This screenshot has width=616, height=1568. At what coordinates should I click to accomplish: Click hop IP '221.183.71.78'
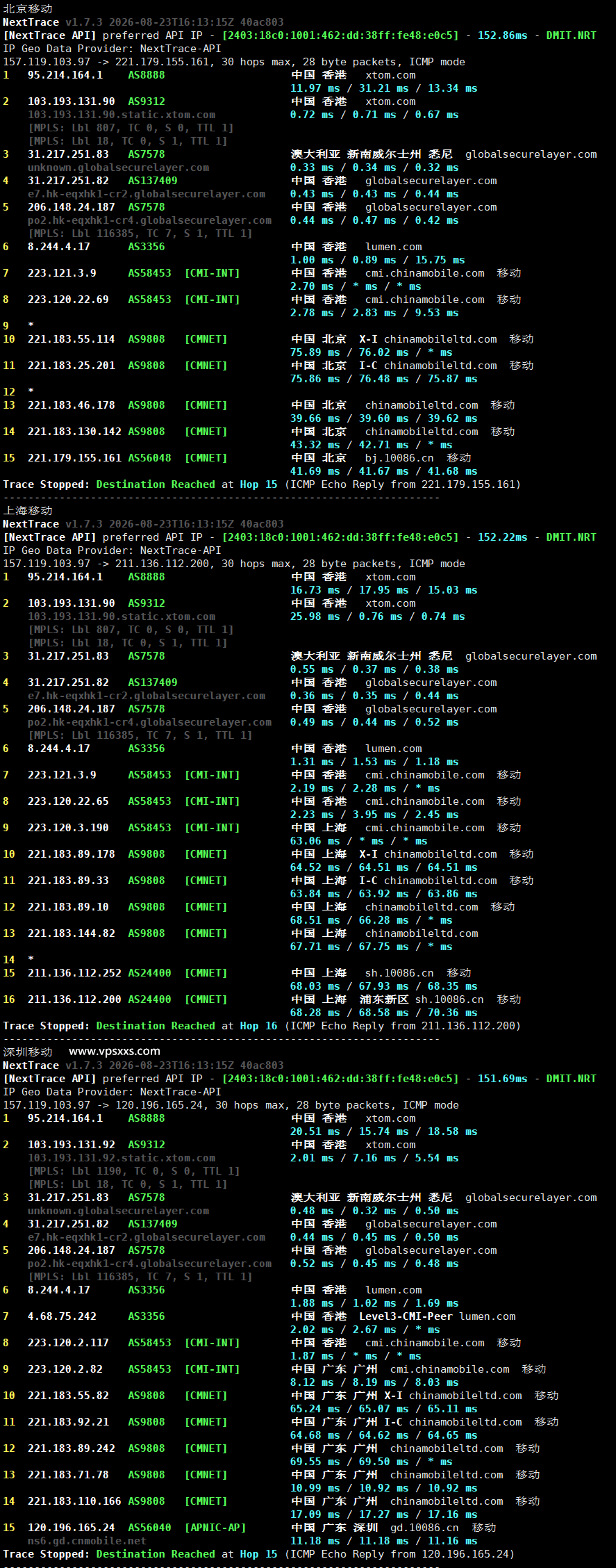tap(68, 1475)
